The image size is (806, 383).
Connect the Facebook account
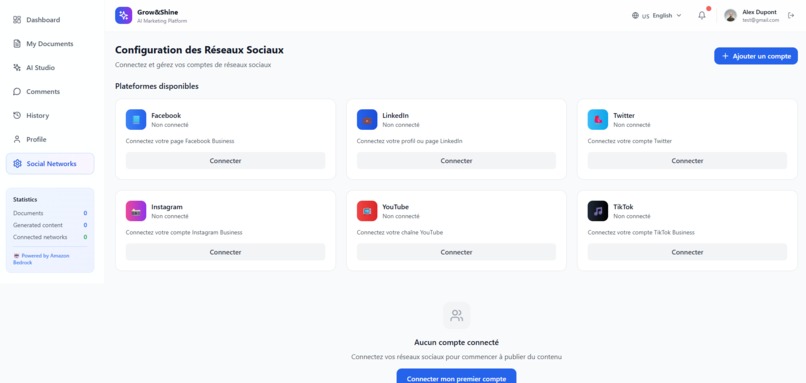225,160
